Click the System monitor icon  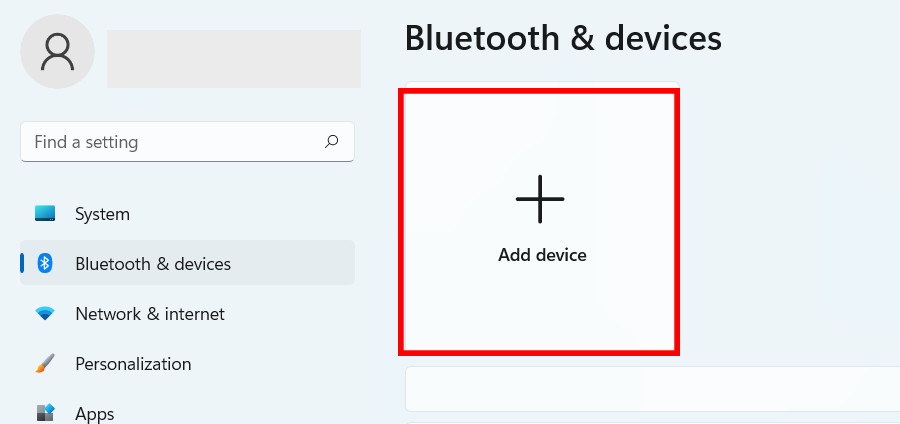(45, 213)
